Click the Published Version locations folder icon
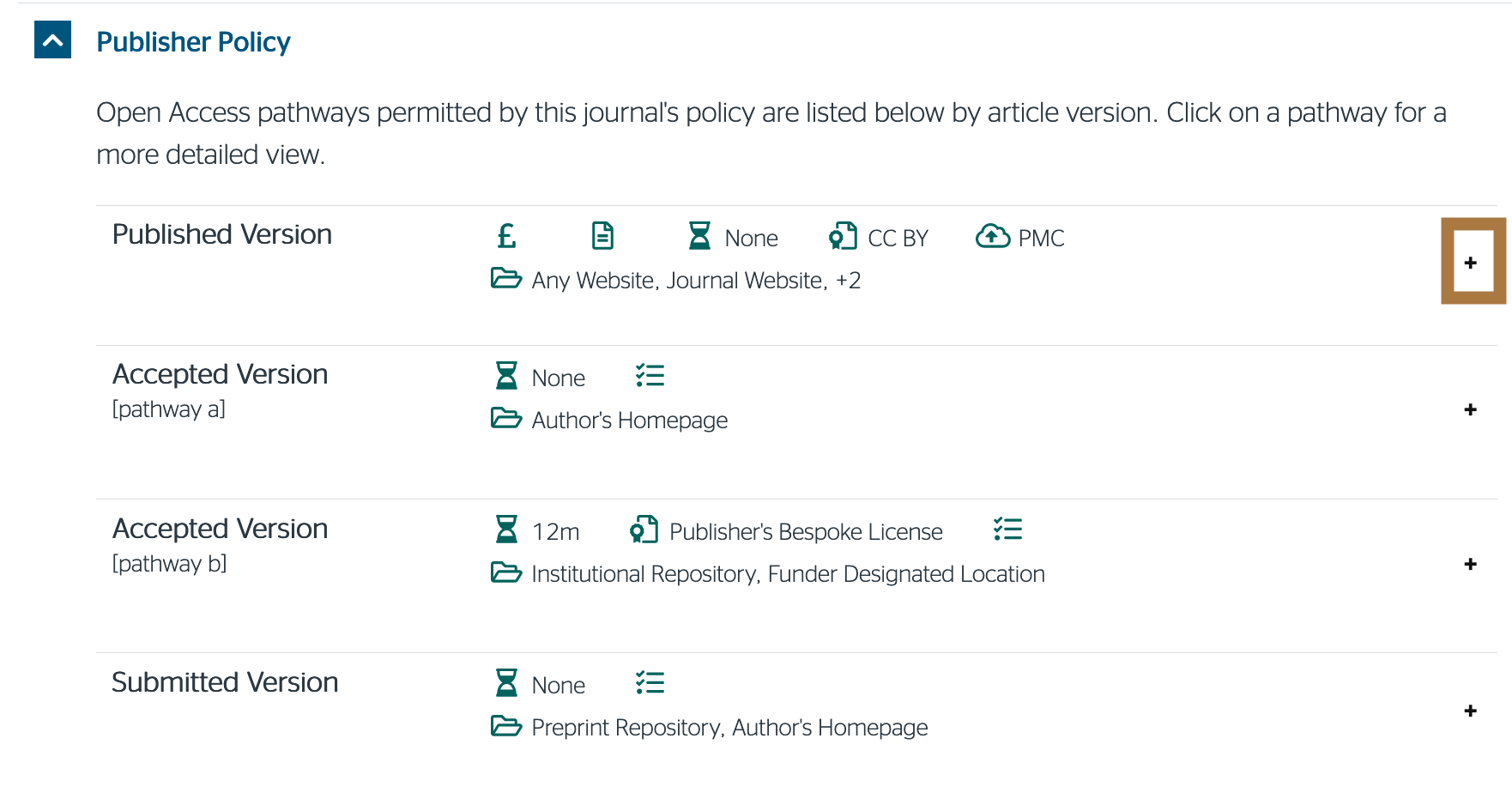1512x805 pixels. [506, 278]
